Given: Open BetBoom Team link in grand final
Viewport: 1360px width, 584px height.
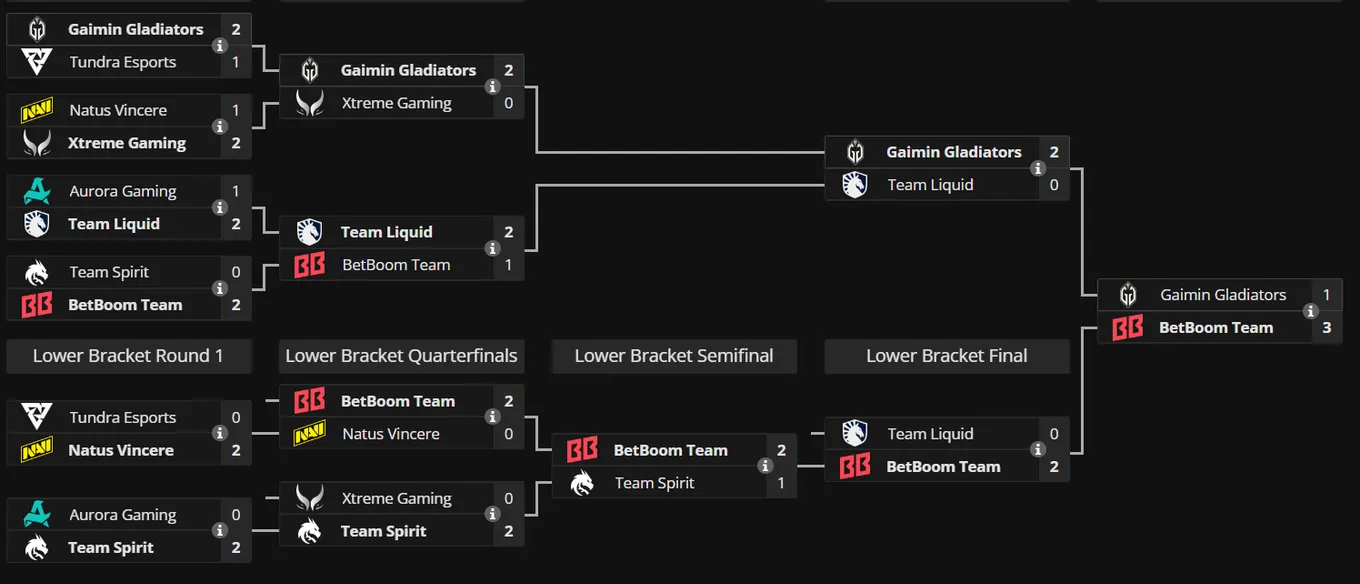Looking at the screenshot, I should pyautogui.click(x=1216, y=328).
